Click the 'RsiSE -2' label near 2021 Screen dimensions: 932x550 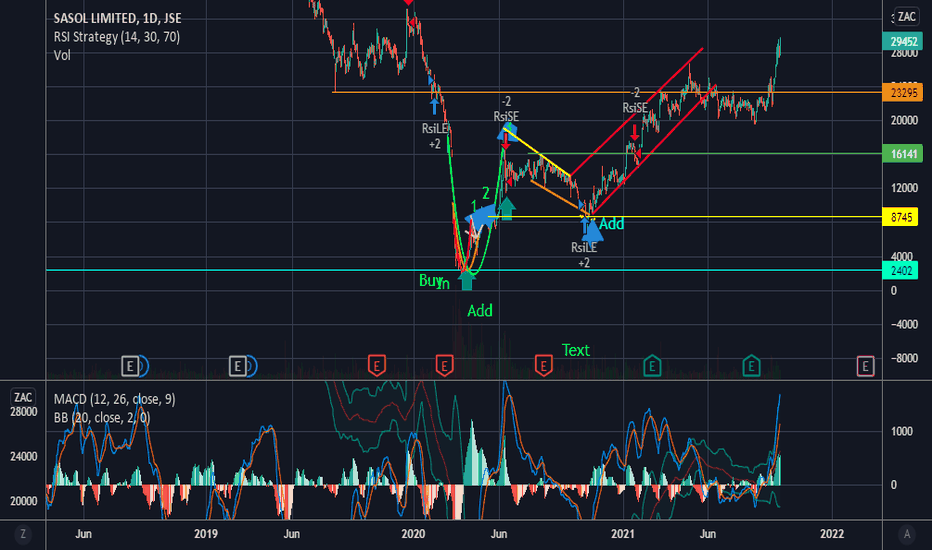[x=635, y=100]
